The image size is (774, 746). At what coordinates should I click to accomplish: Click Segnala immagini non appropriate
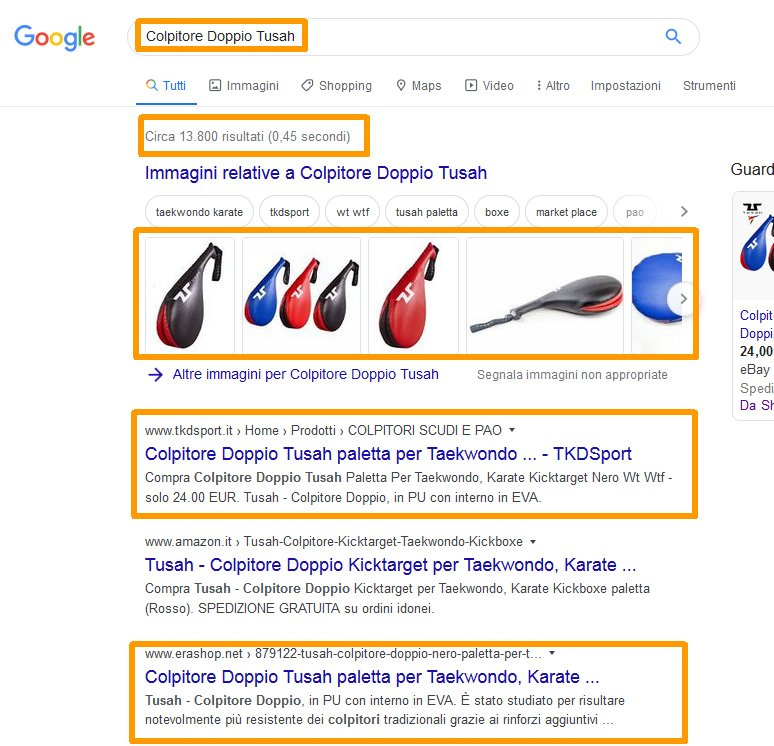coord(572,375)
